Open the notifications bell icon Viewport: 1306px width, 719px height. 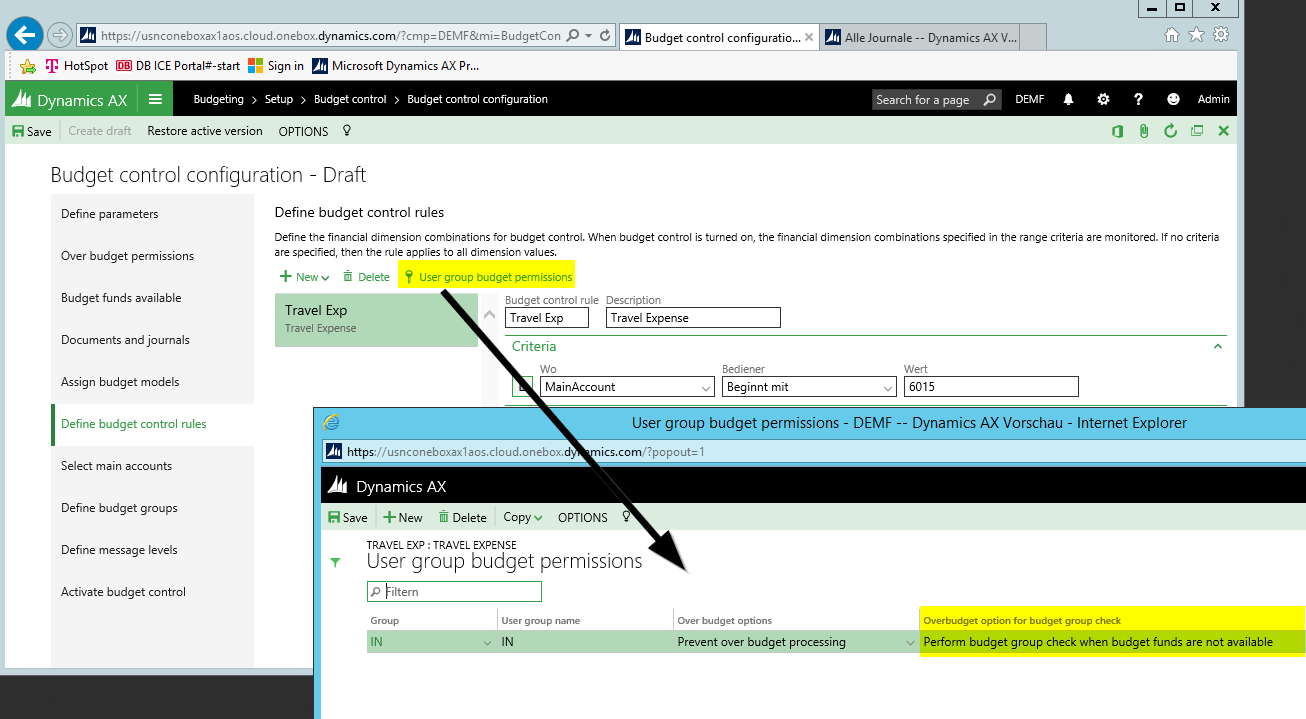1068,99
